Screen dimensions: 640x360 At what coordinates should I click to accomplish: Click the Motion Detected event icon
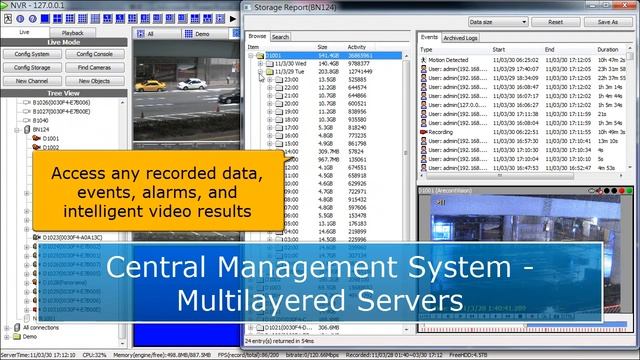point(423,60)
